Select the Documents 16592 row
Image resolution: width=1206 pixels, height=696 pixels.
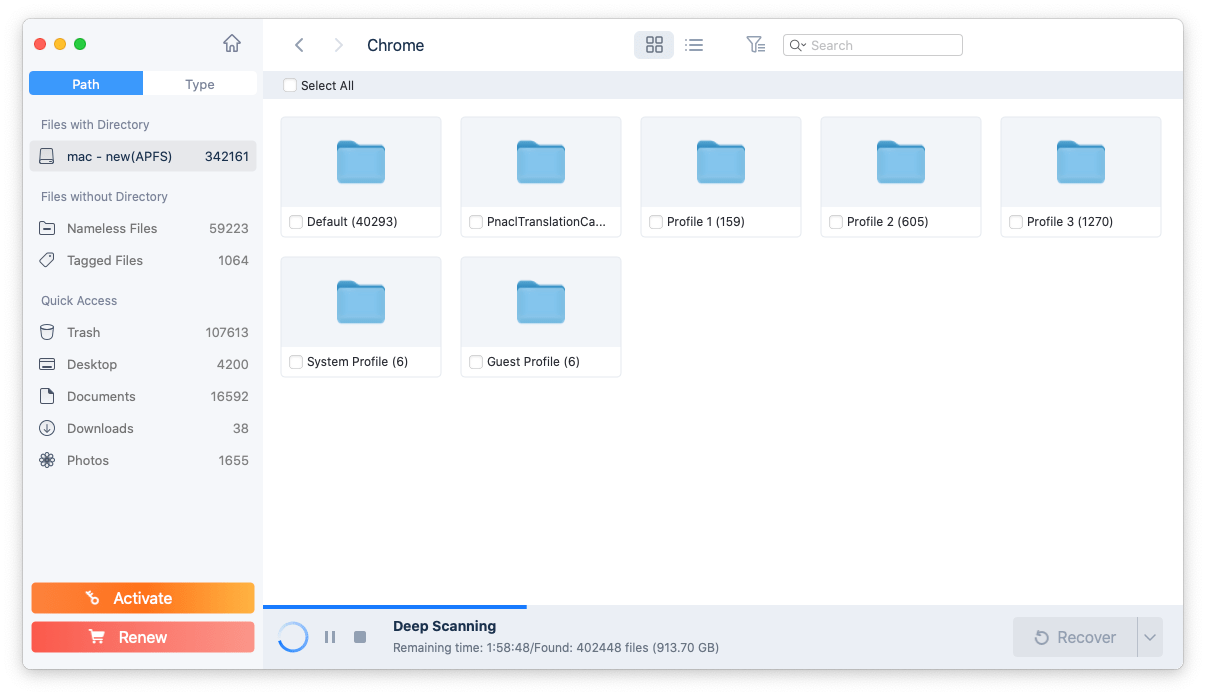(x=143, y=396)
